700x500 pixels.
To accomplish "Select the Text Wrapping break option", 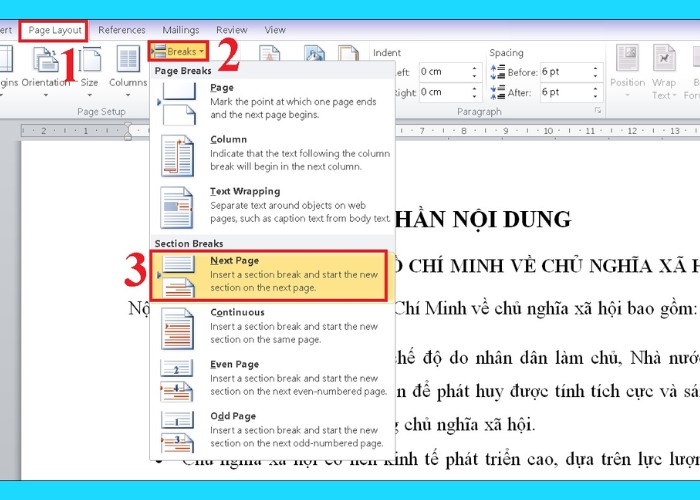I will click(x=272, y=207).
